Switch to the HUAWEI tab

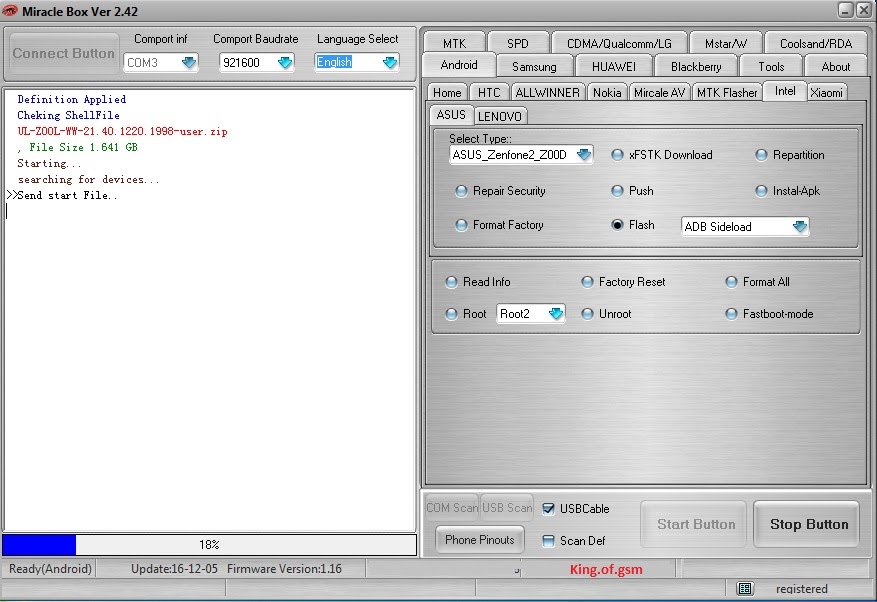click(x=614, y=67)
